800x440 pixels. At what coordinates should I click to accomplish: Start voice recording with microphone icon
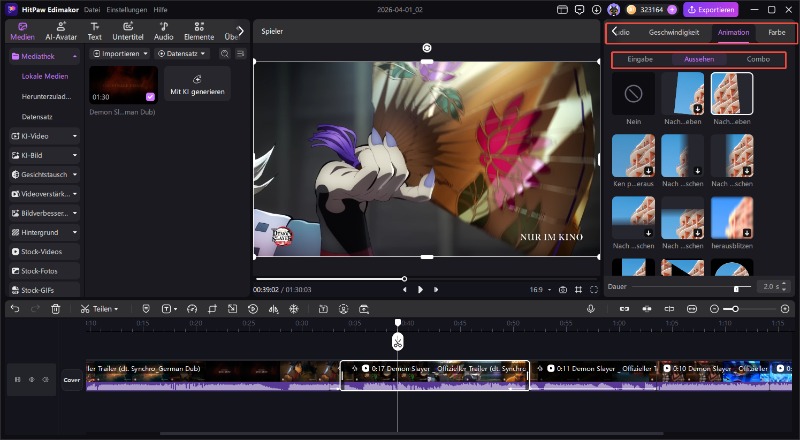(x=591, y=309)
